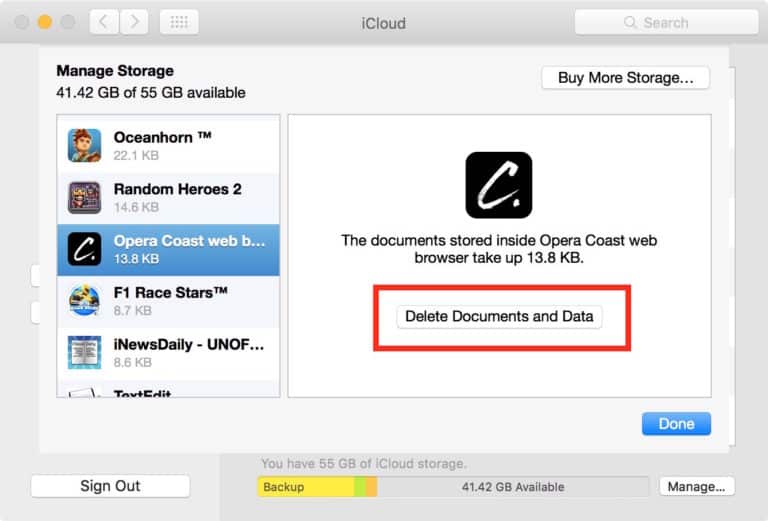The image size is (768, 521).
Task: Show all preferences grid icon
Action: pos(179,22)
